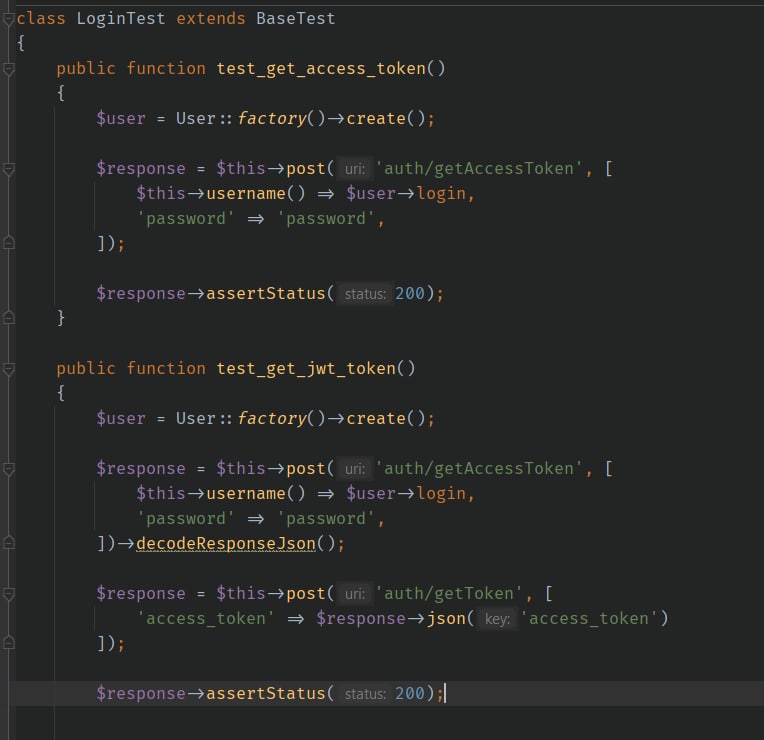This screenshot has width=764, height=740.
Task: Click factory in test_get_jwt_token
Action: [x=272, y=419]
